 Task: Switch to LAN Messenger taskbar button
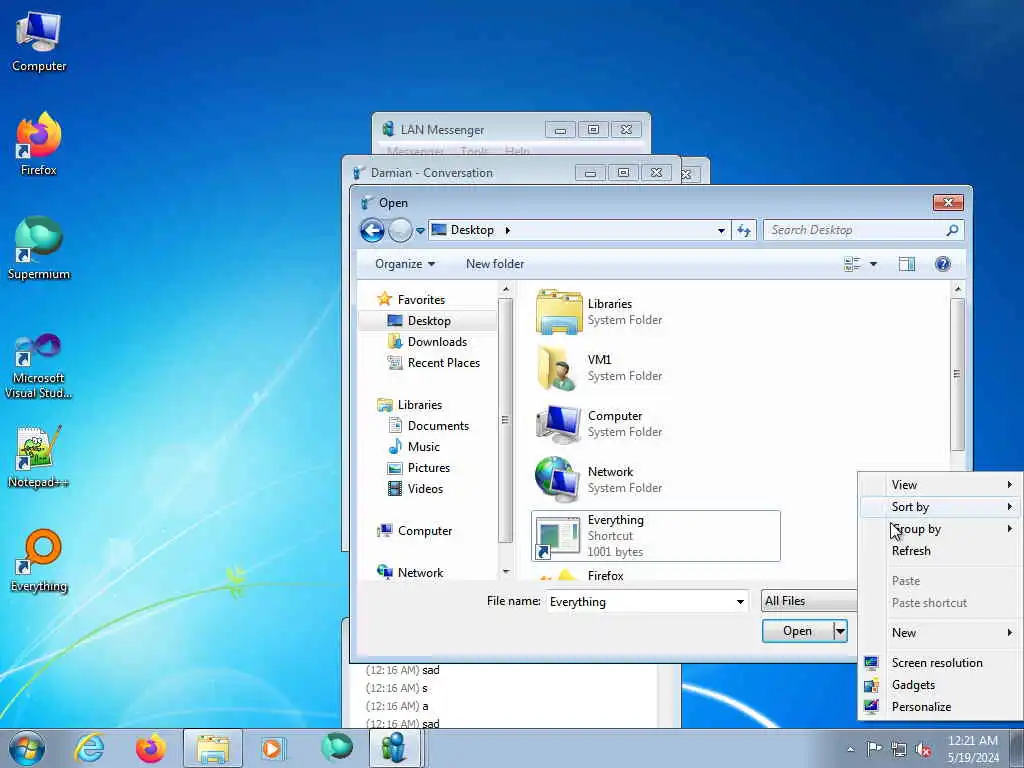(396, 748)
